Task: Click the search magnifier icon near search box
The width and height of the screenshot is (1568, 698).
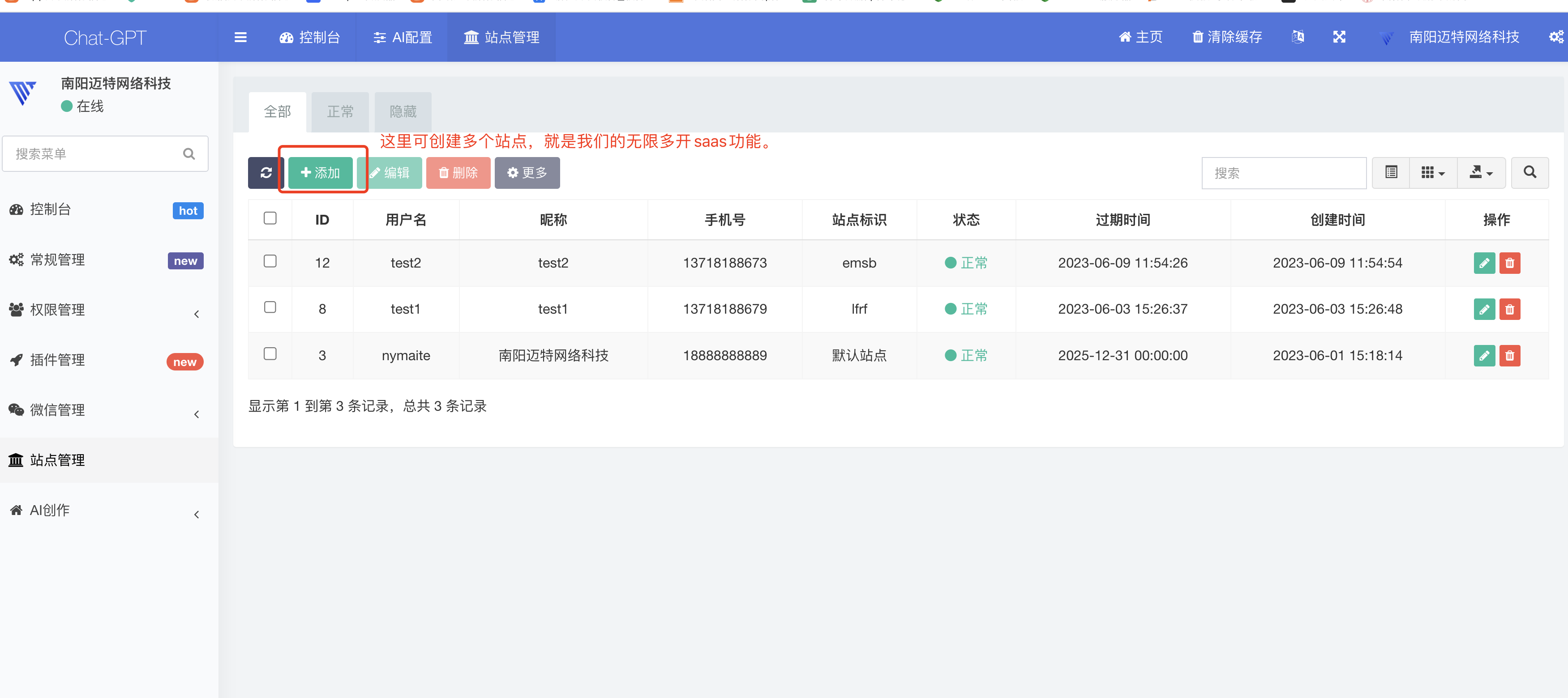Action: [1529, 173]
